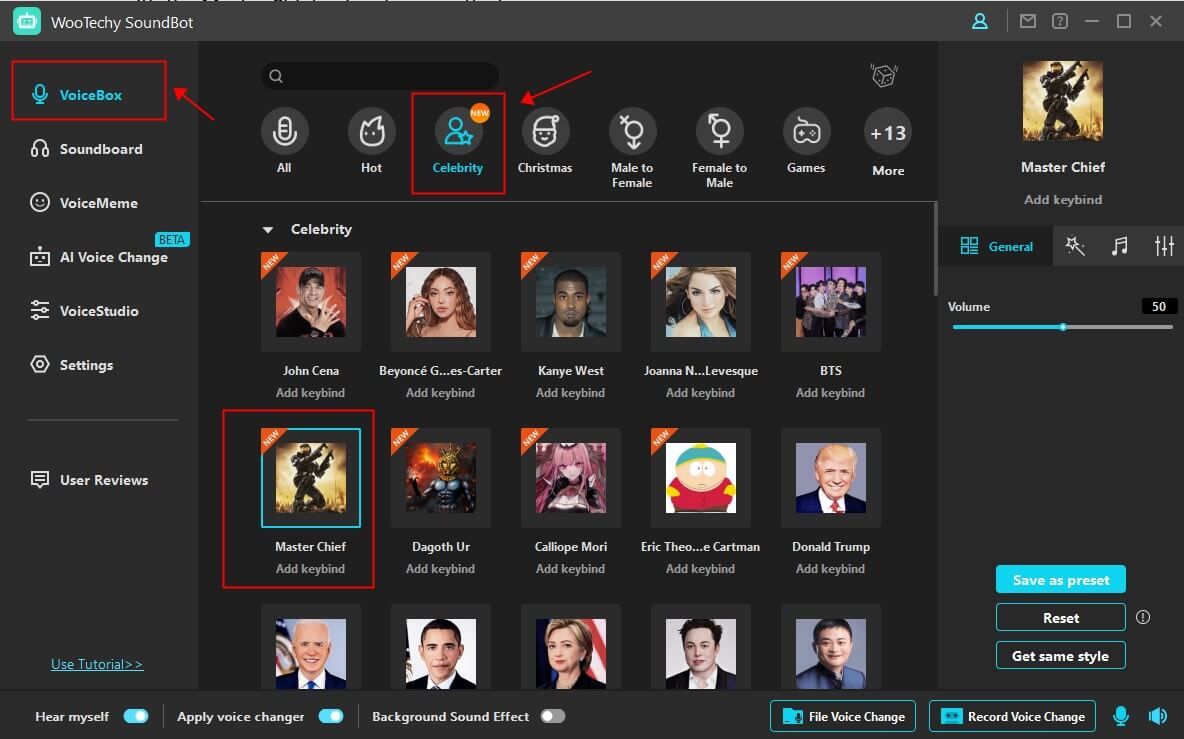Toggle the Hear myself switch
This screenshot has width=1184, height=739.
135,716
